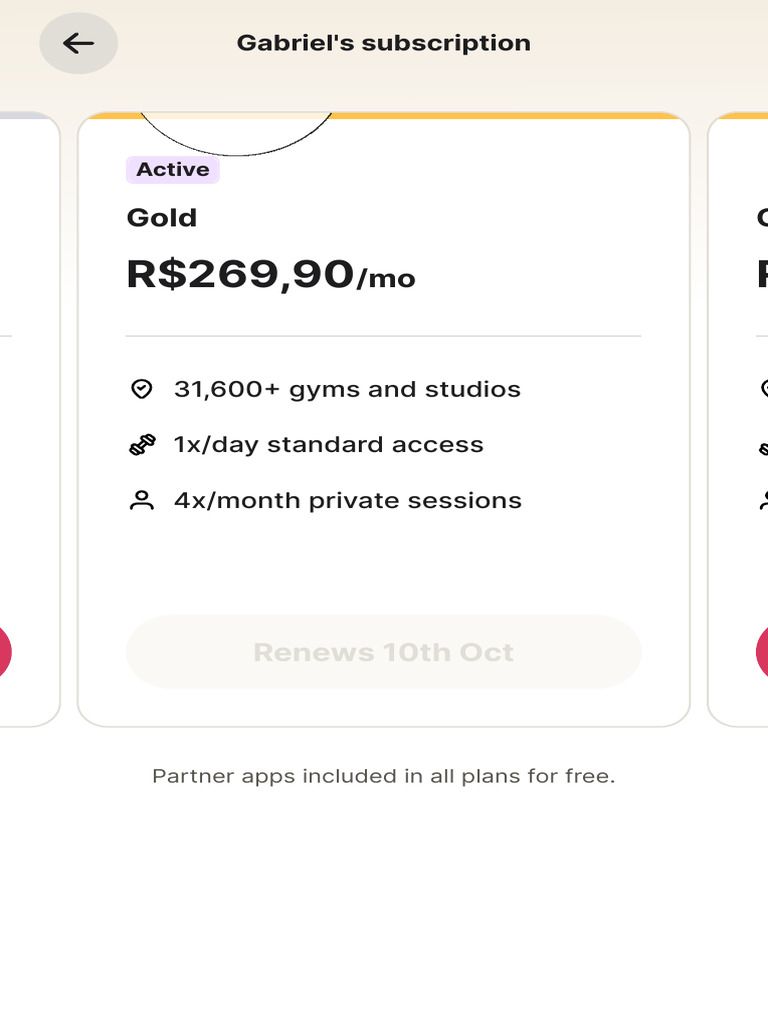Click the person icon beside private sessions
Image resolution: width=768 pixels, height=1024 pixels.
(142, 501)
